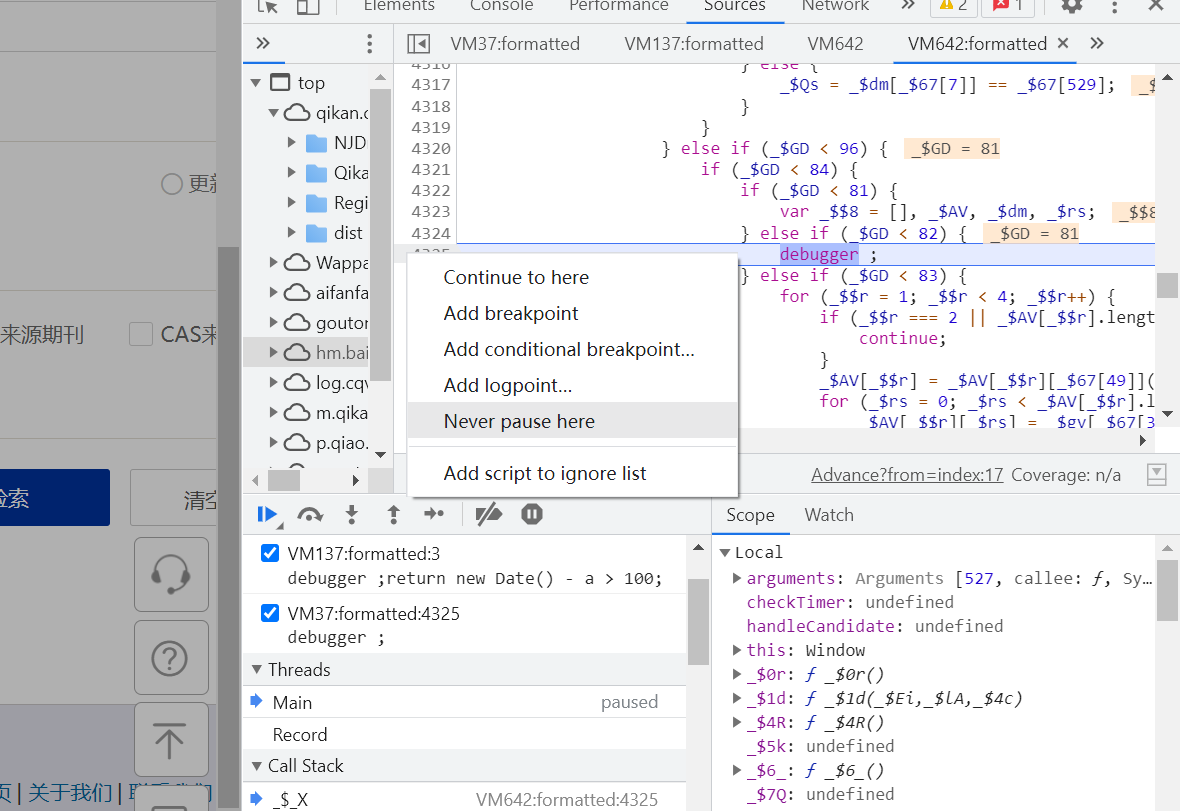The image size is (1180, 811).
Task: Toggle pause on exceptions icon
Action: [531, 515]
